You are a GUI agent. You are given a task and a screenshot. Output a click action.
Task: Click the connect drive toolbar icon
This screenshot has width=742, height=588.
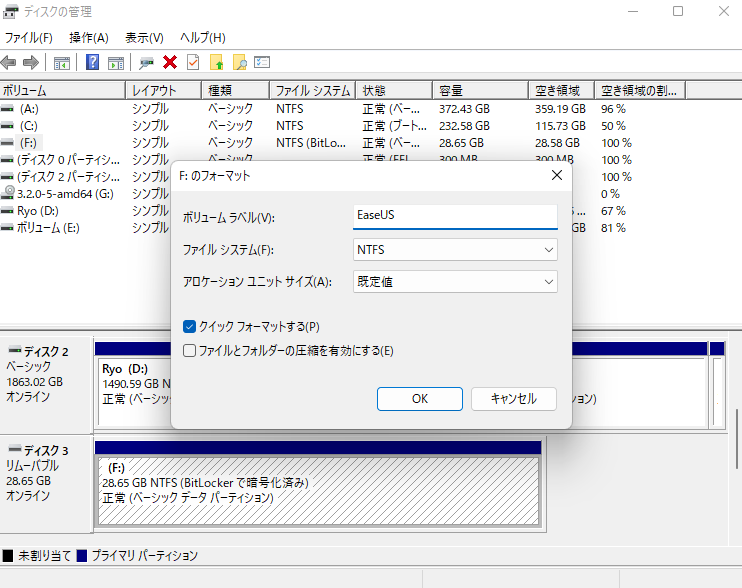point(147,62)
